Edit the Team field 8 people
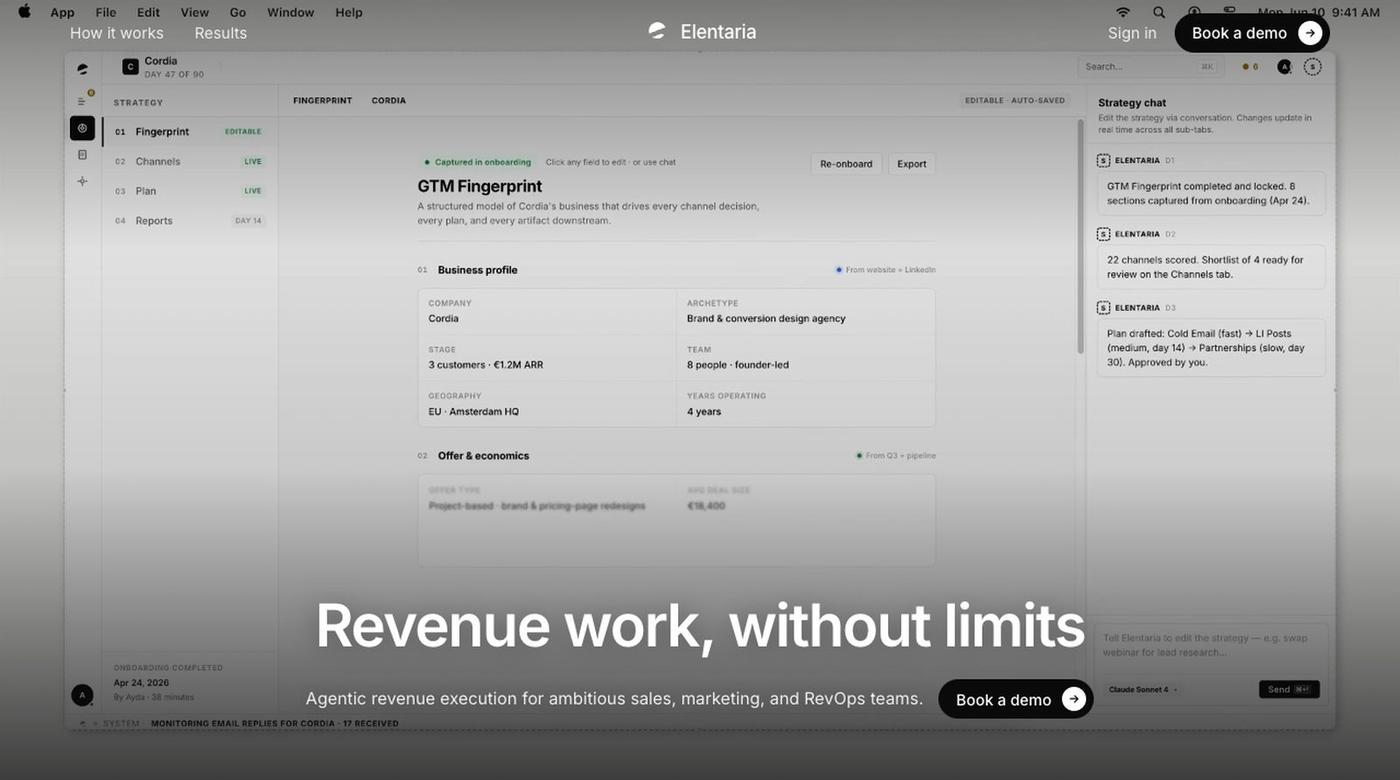 (x=806, y=358)
